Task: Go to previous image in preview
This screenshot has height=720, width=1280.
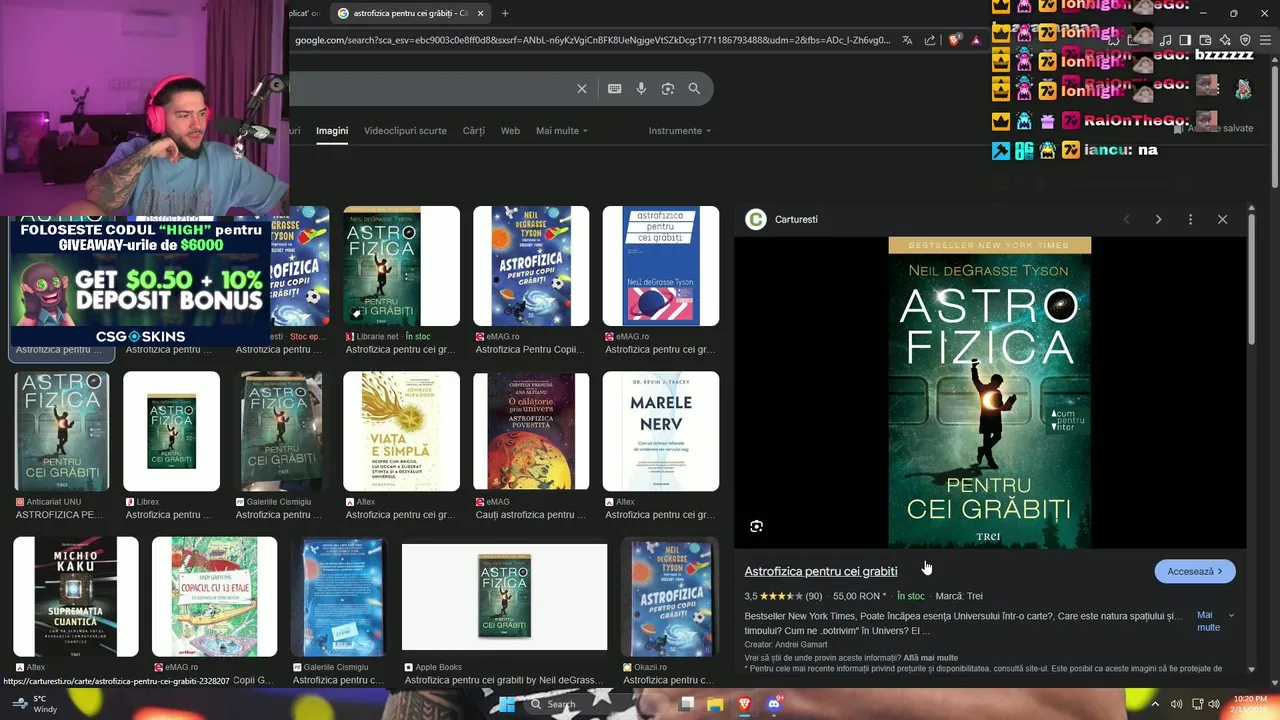Action: tap(1126, 219)
